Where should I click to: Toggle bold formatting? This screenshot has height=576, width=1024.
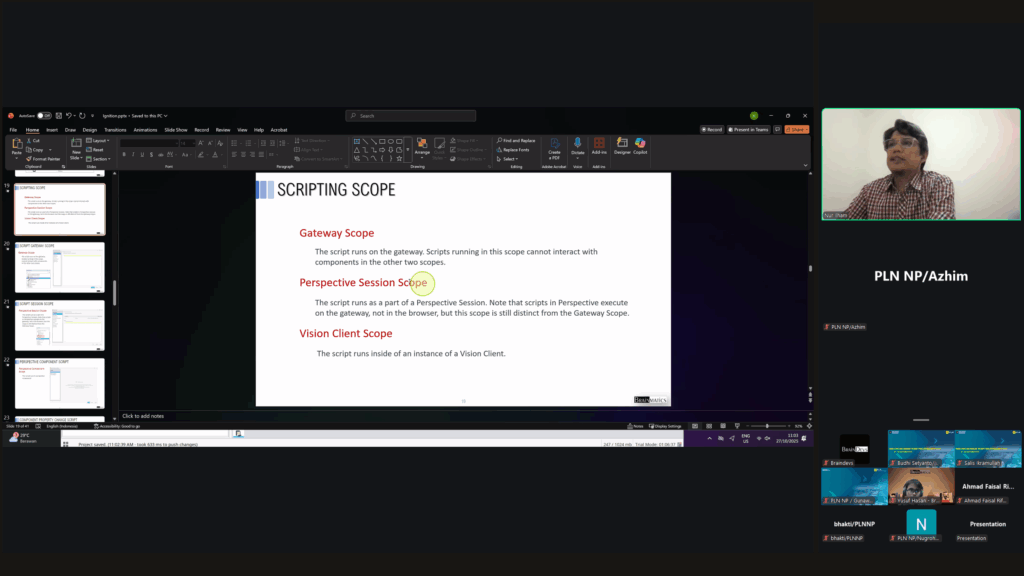(x=124, y=154)
